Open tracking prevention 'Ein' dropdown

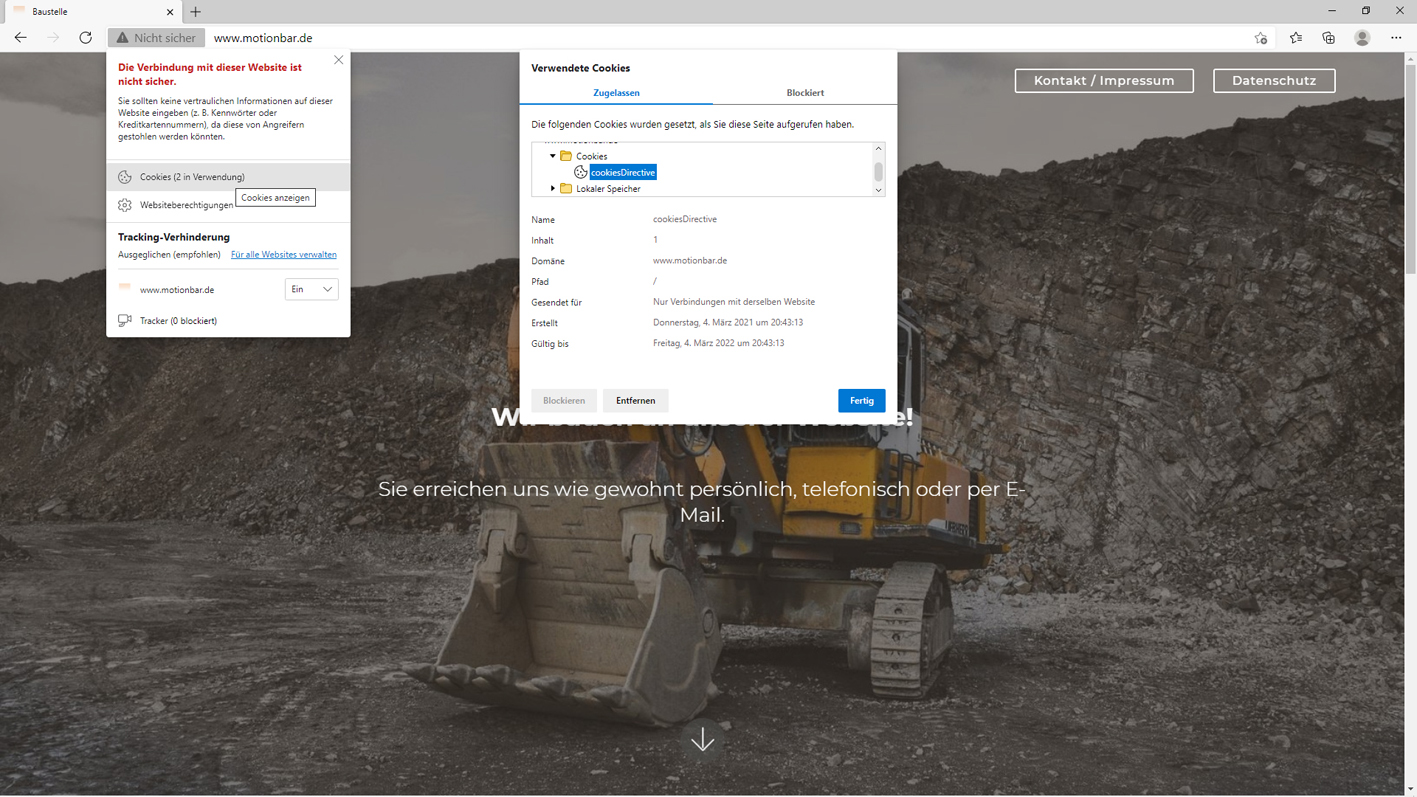point(311,289)
